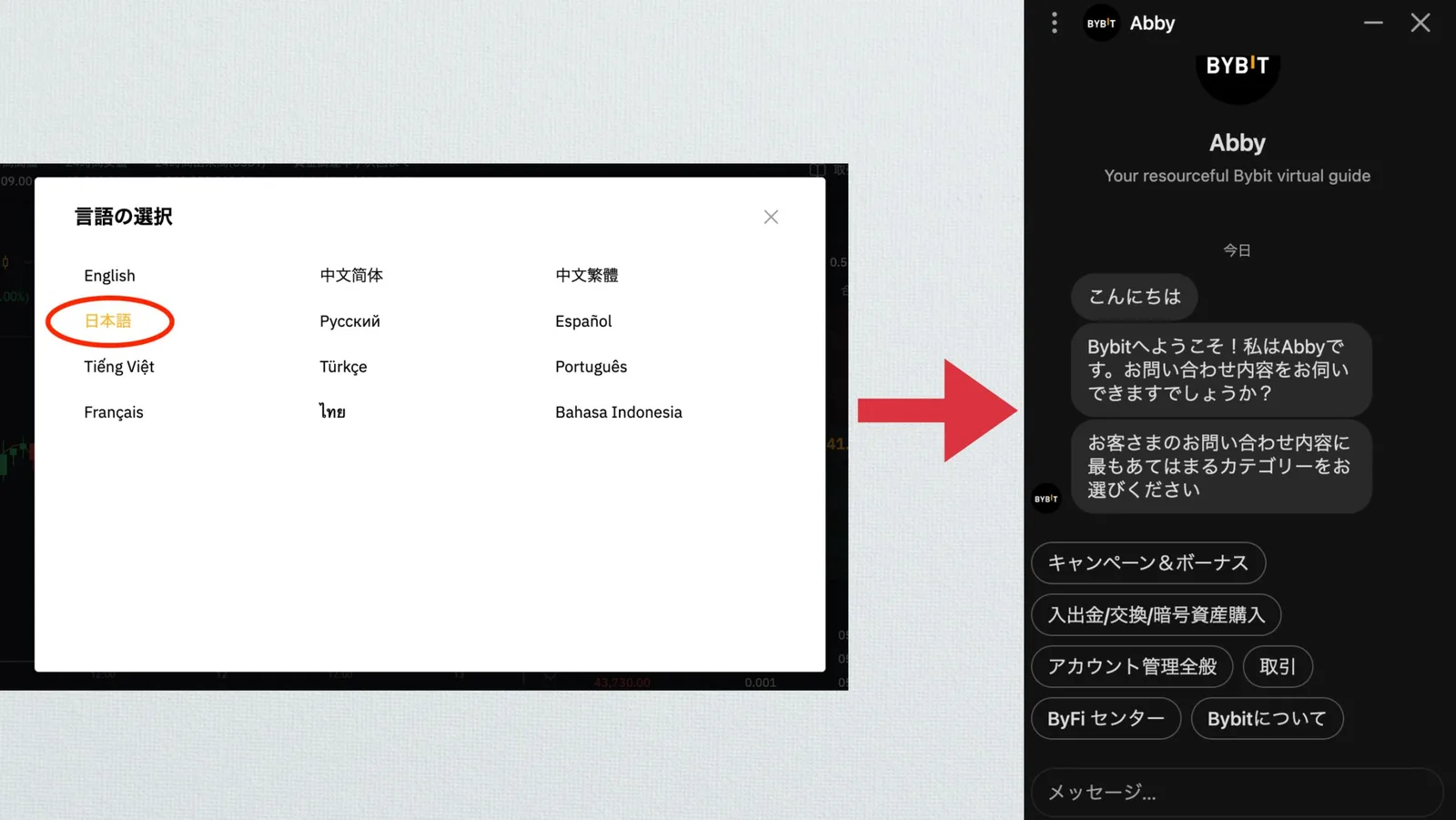Click the Bybit avatar beside Abby title

click(x=1101, y=23)
